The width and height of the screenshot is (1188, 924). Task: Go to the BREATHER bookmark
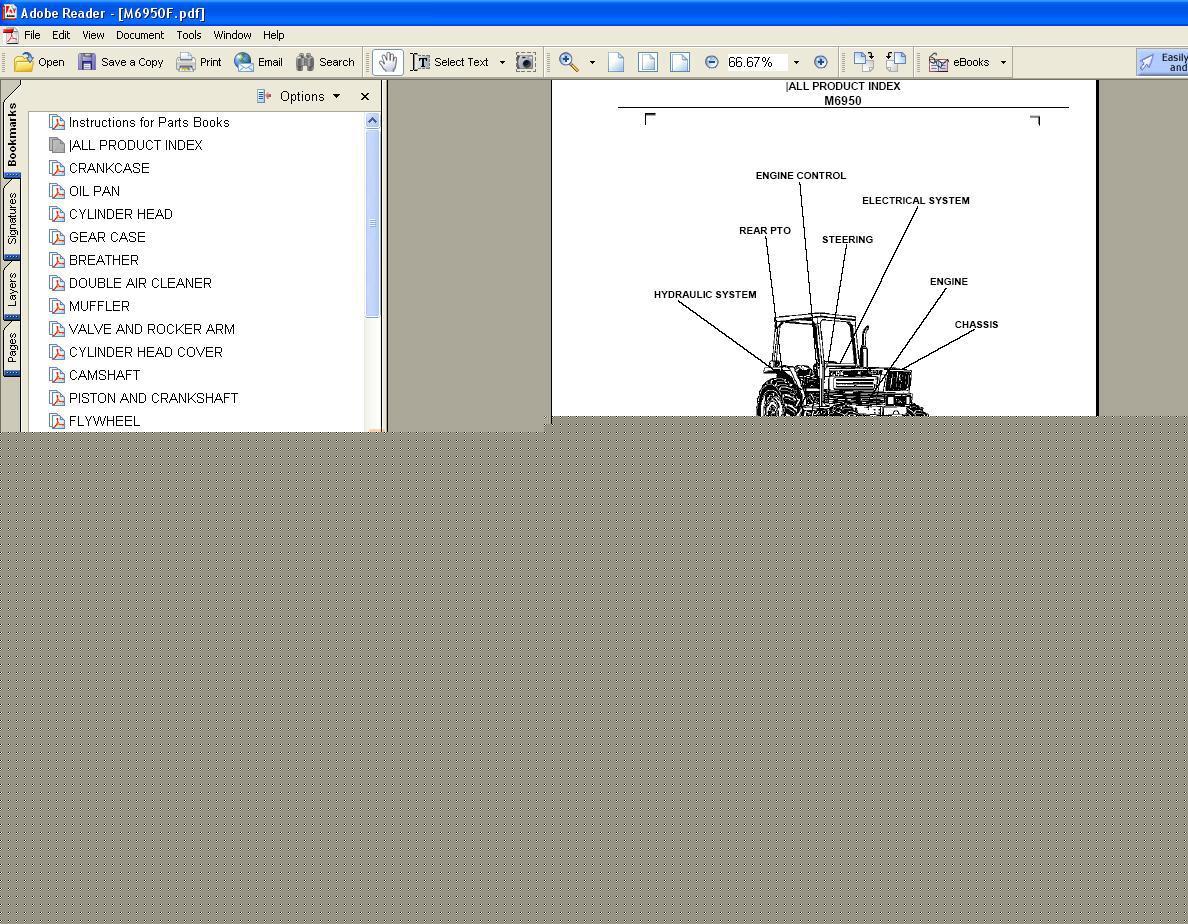104,260
